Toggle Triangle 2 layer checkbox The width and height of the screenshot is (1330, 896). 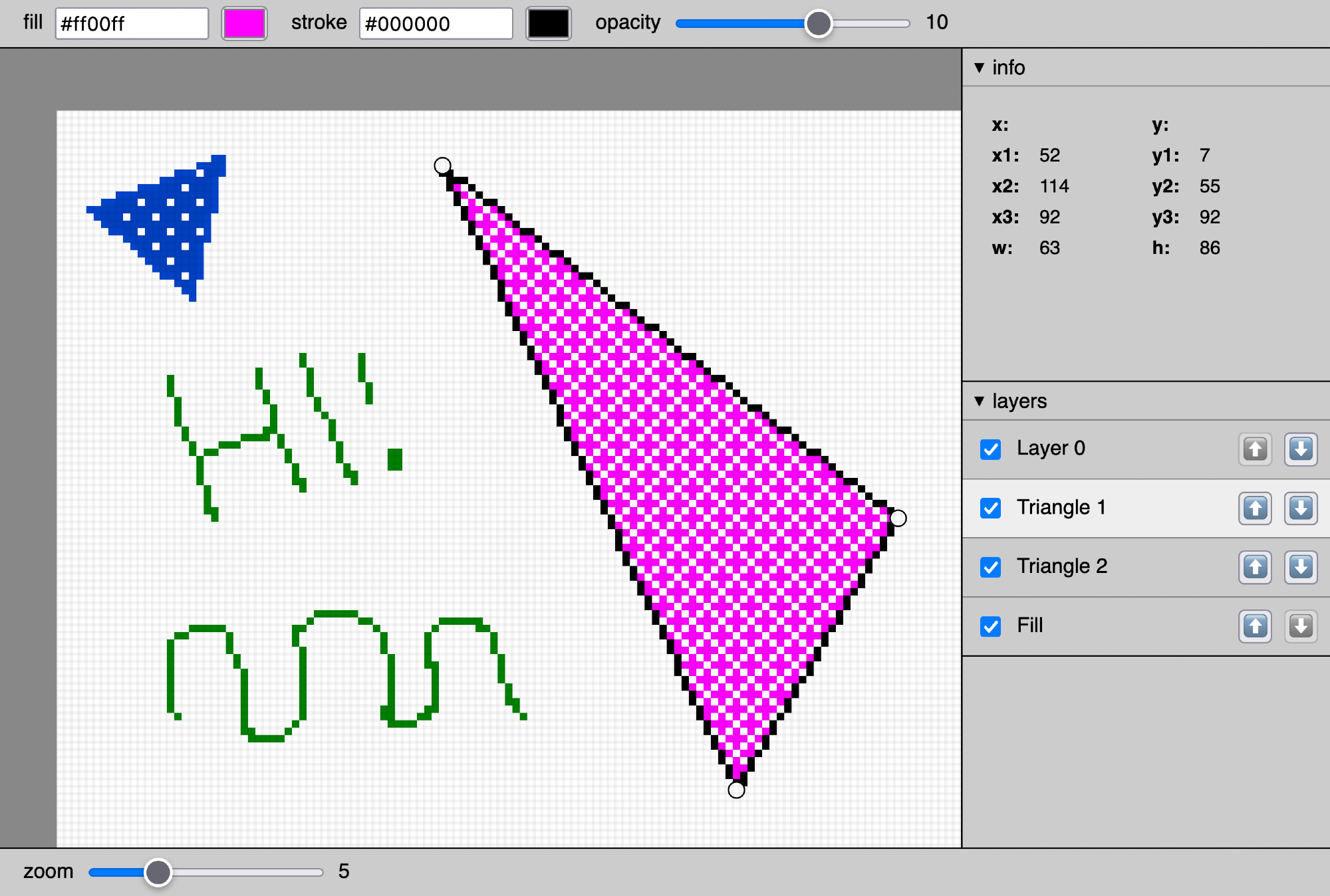pos(991,567)
